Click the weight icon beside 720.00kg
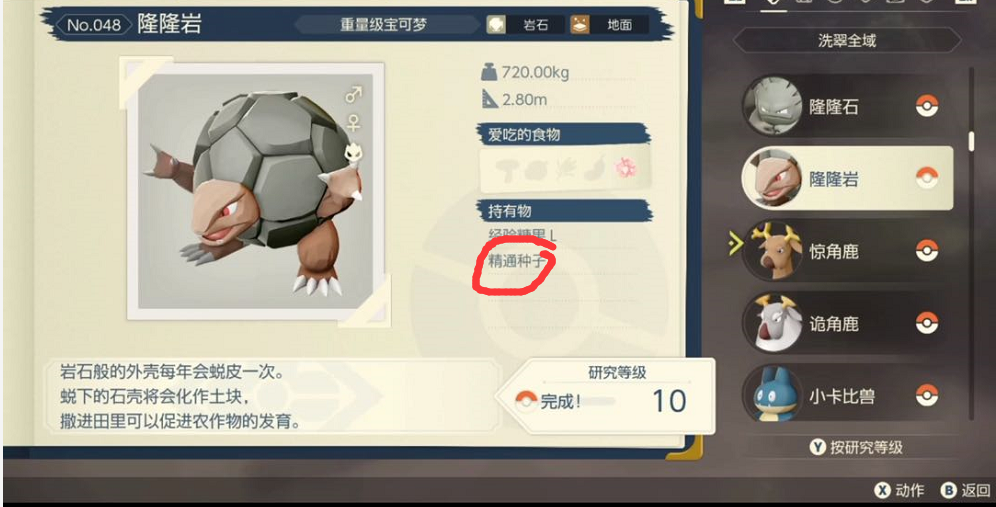The image size is (996, 507). 488,72
